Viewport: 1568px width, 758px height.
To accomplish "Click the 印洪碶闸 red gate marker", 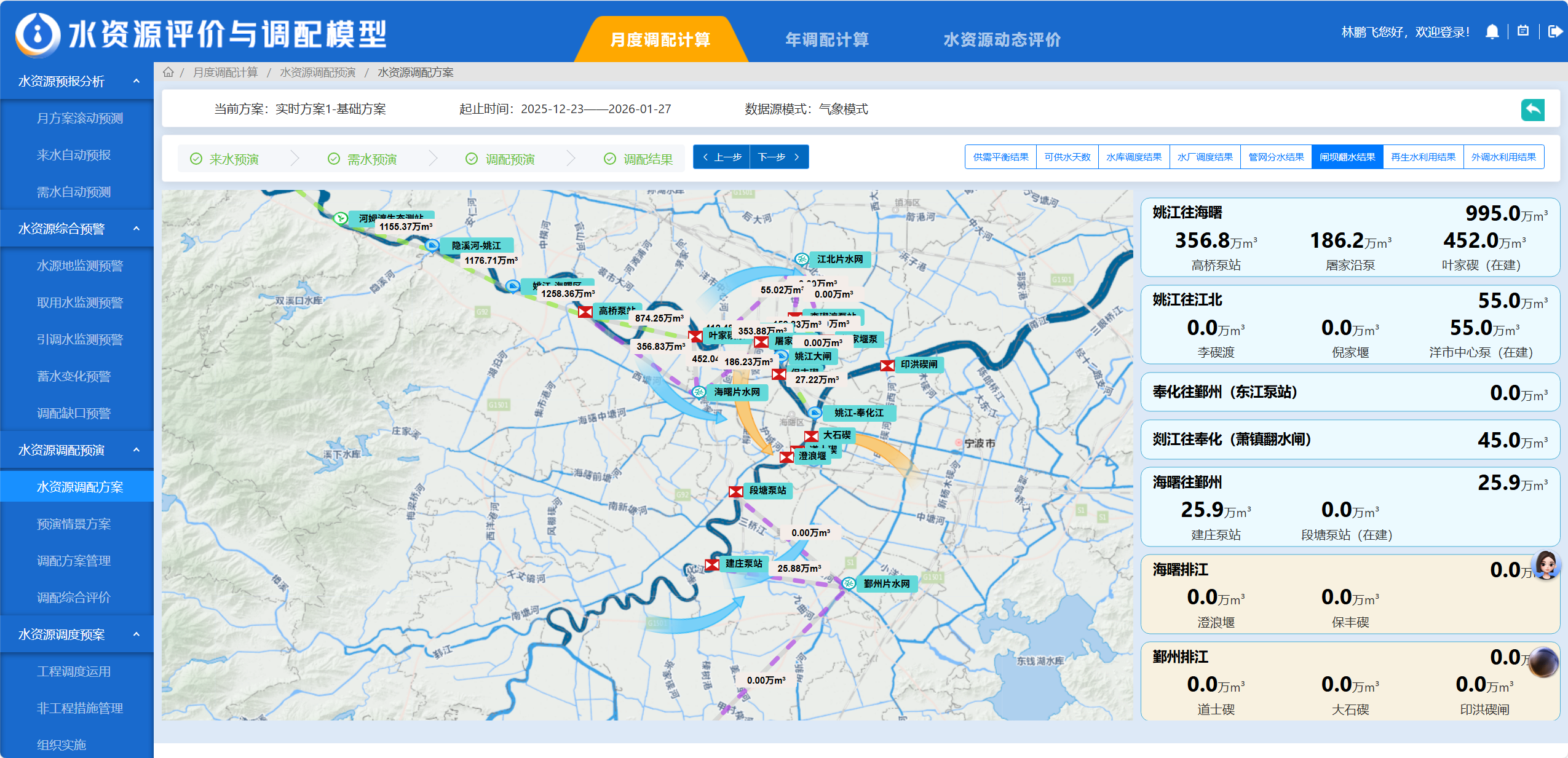I will [x=887, y=365].
